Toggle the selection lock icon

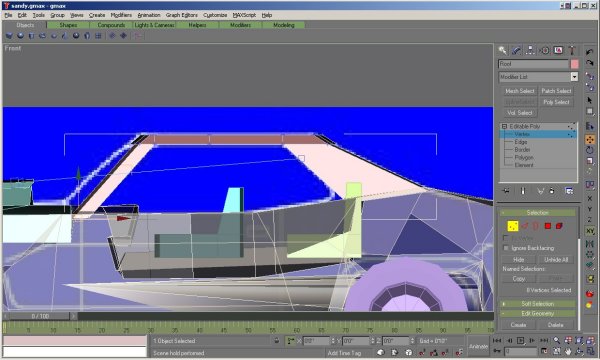[x=276, y=340]
